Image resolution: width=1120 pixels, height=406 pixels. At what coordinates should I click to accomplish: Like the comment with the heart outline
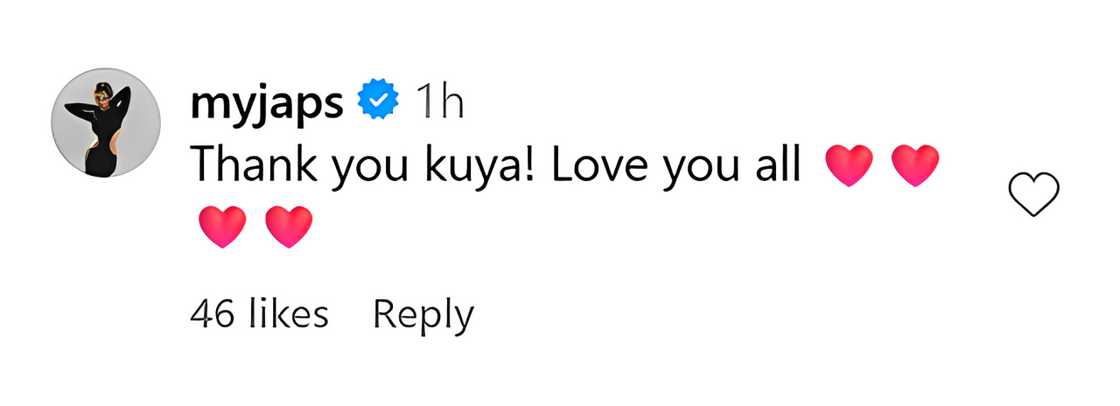click(x=1035, y=194)
